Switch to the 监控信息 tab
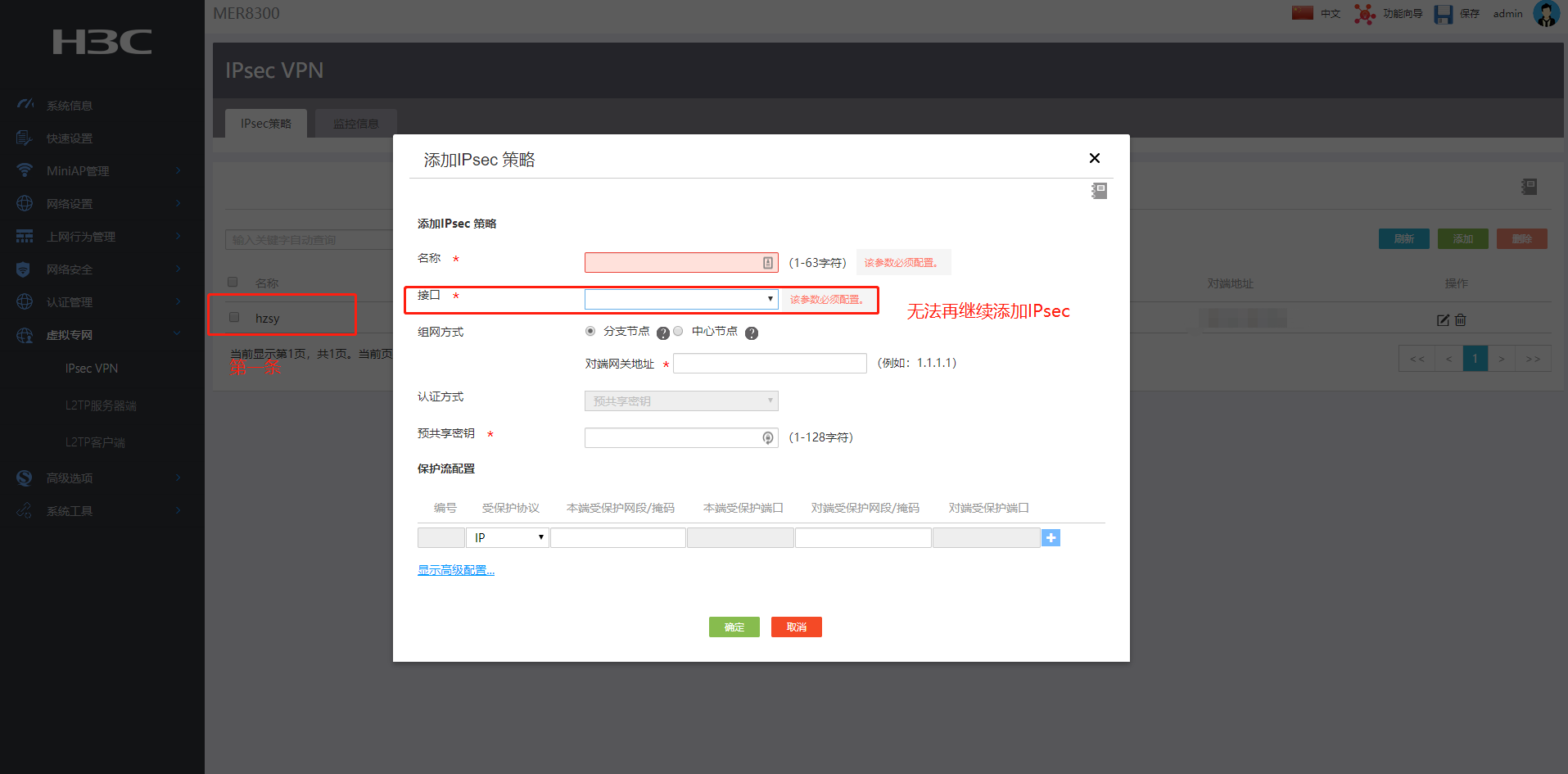1568x774 pixels. pyautogui.click(x=356, y=124)
